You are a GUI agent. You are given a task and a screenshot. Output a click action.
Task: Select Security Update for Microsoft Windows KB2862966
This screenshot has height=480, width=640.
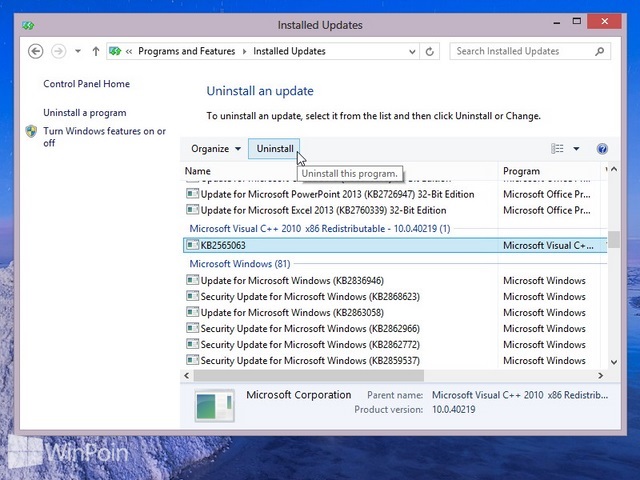(310, 329)
